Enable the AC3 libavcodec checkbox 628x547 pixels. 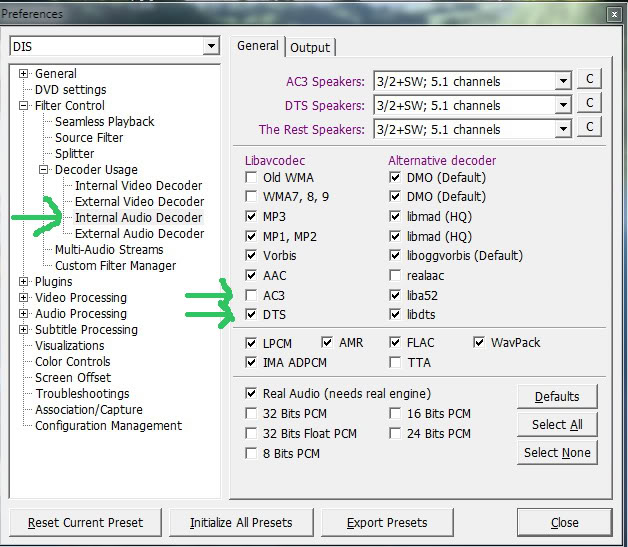[x=251, y=296]
